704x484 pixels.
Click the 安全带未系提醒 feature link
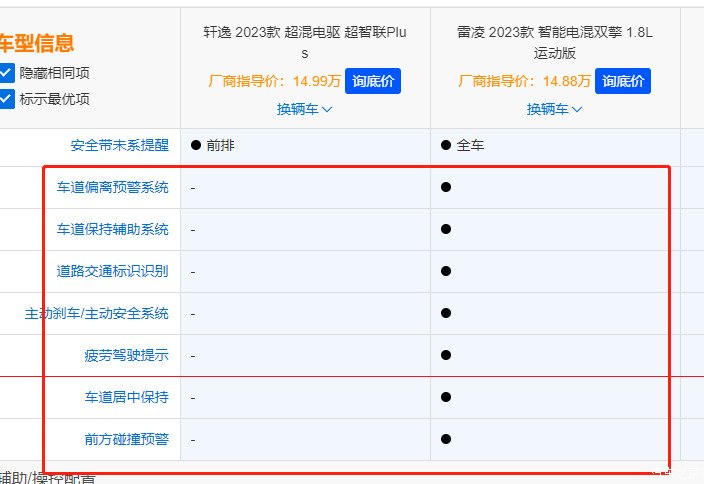(119, 145)
